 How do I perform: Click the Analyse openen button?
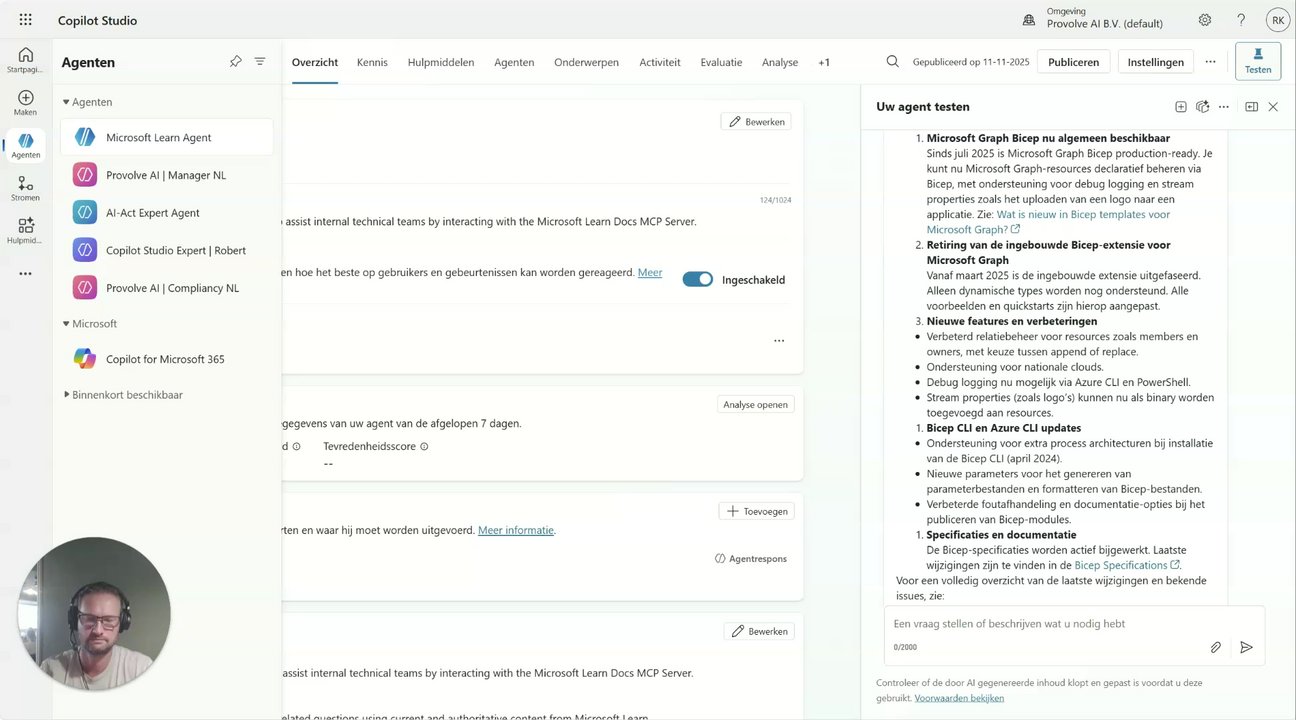(756, 405)
